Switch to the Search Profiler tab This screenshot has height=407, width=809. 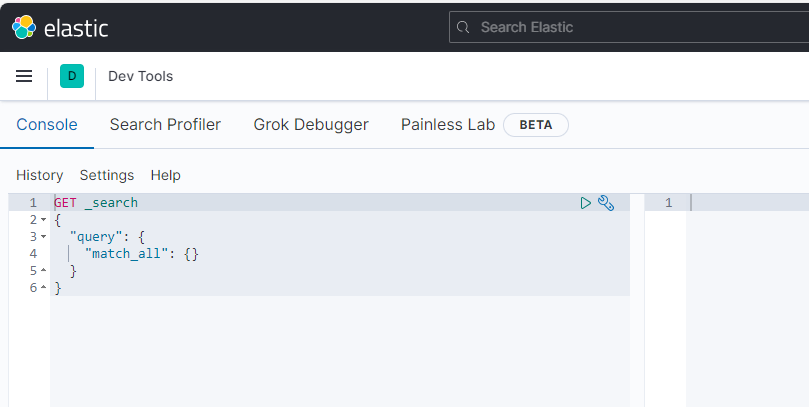pyautogui.click(x=165, y=125)
